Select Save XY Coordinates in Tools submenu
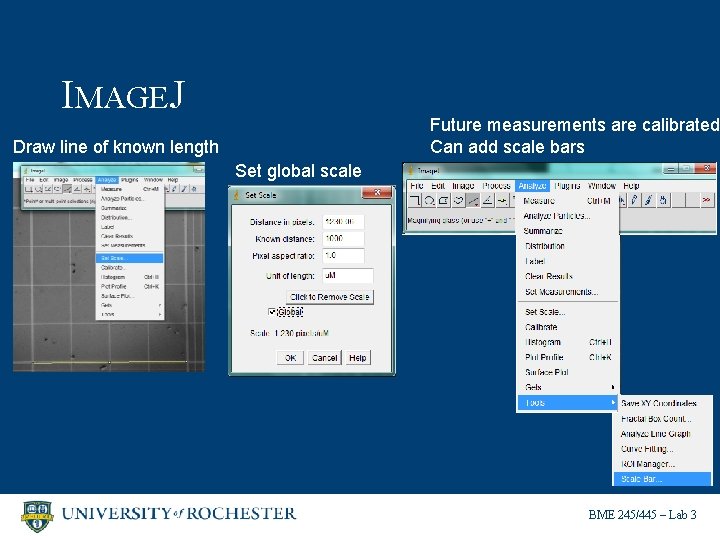This screenshot has height=540, width=720. pos(663,403)
